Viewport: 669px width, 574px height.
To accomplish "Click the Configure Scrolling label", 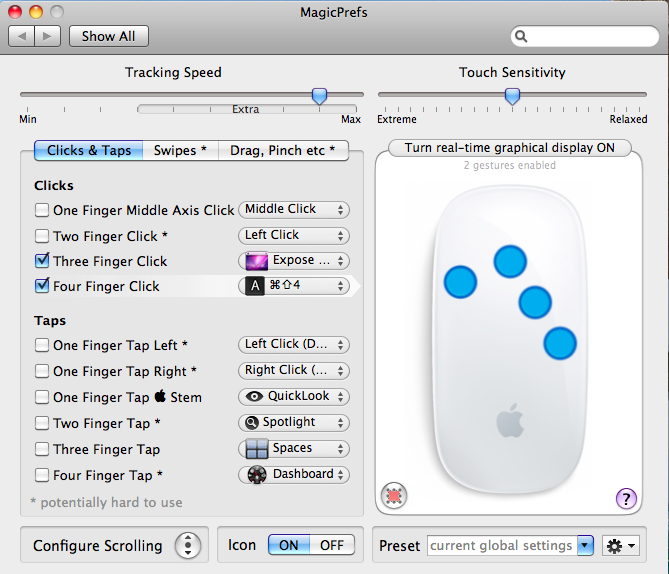I will [x=98, y=546].
